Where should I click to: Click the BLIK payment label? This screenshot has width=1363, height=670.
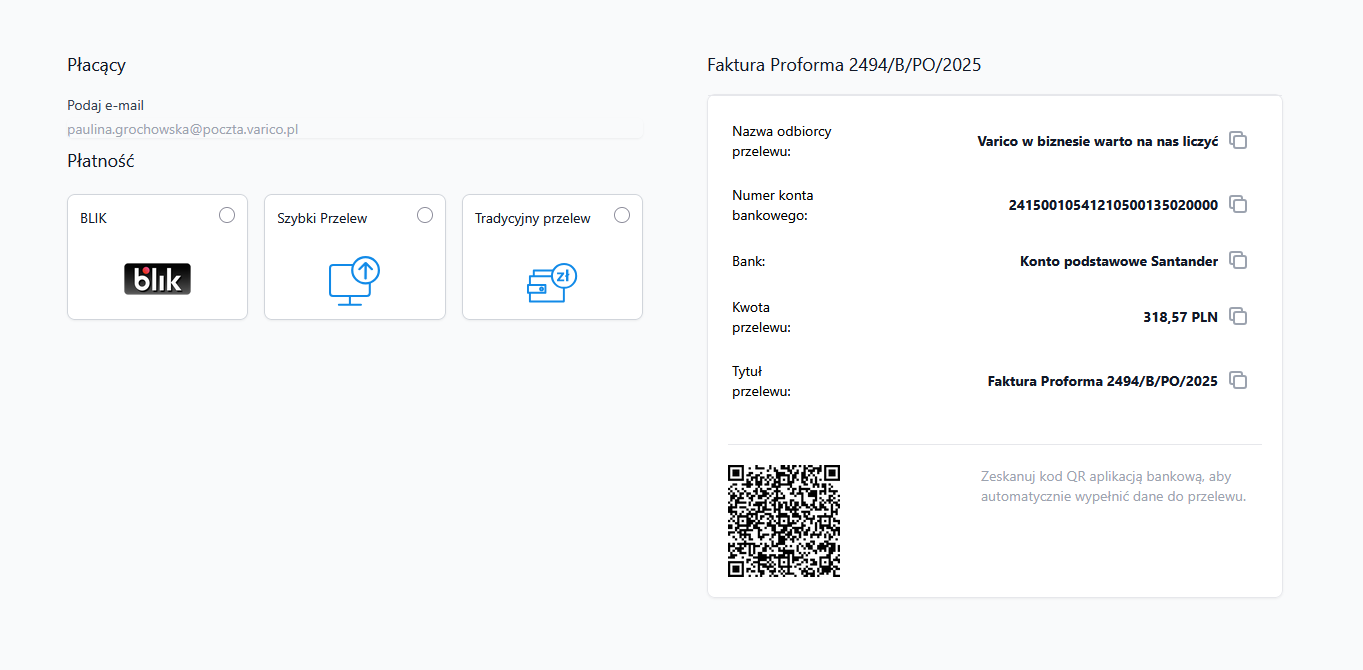[94, 218]
